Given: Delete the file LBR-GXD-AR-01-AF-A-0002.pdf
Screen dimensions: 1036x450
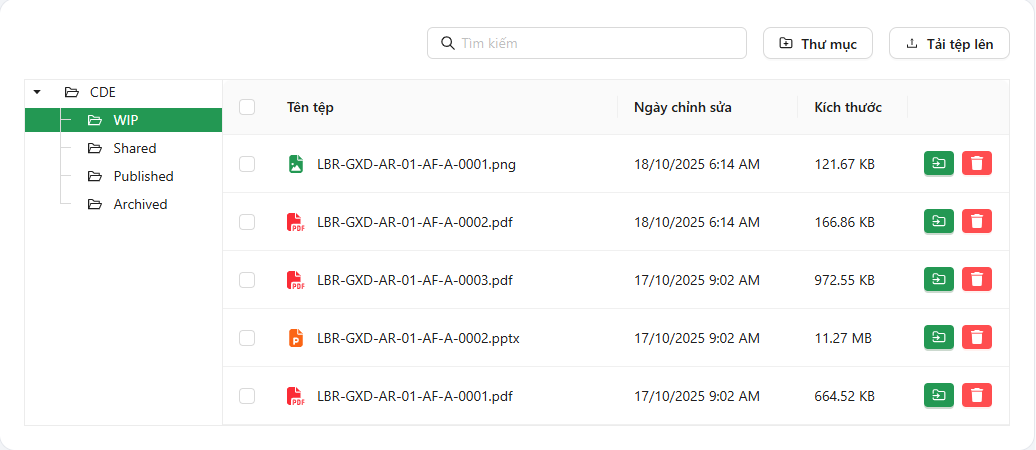Looking at the screenshot, I should (x=977, y=222).
